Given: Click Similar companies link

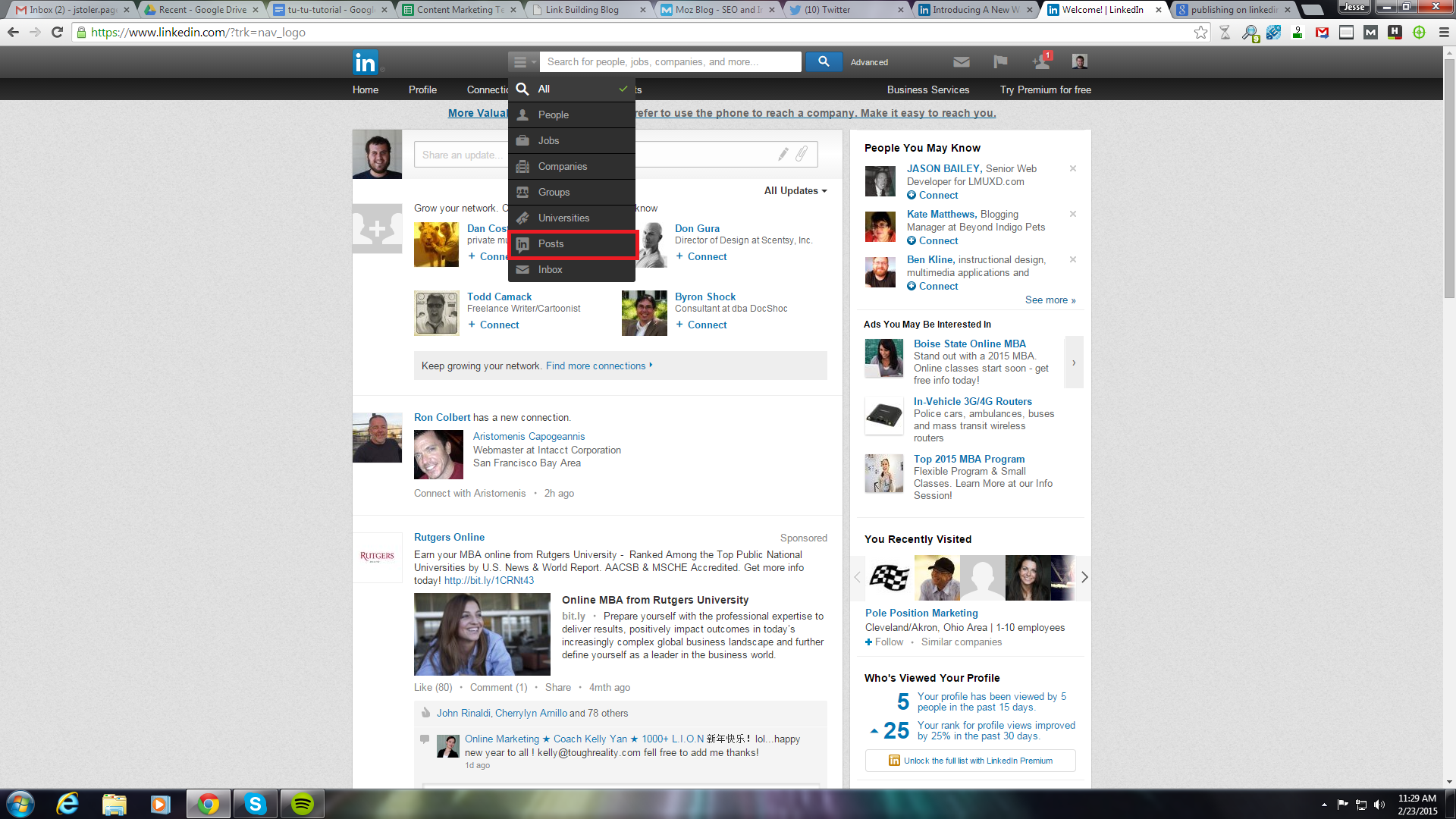Looking at the screenshot, I should point(961,642).
